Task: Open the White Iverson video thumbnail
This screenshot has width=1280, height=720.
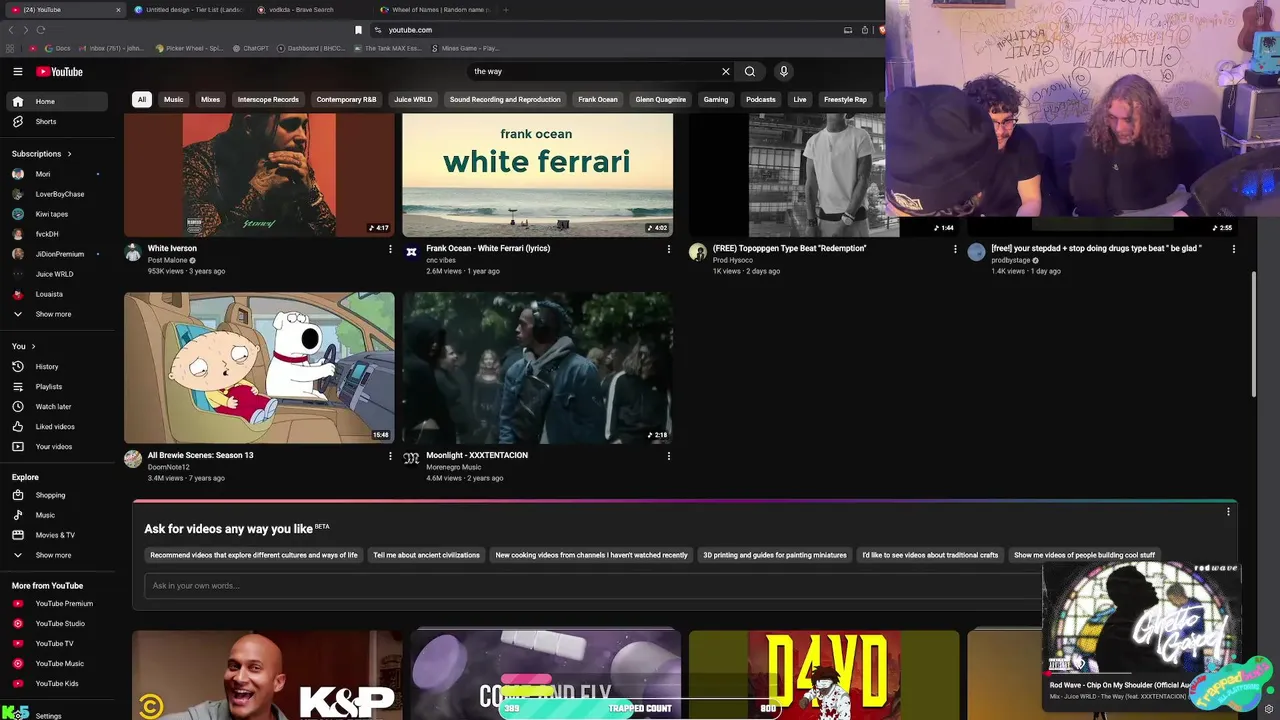Action: point(259,175)
